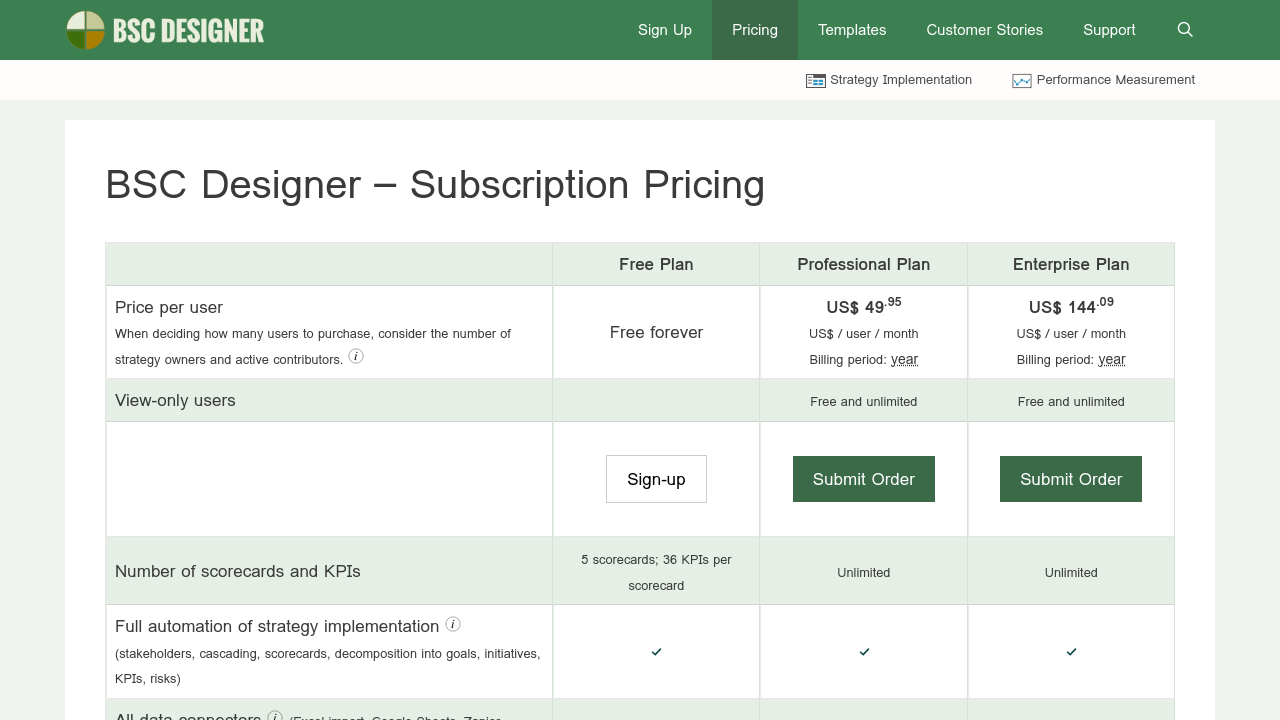
Task: Click Professional Plan 'Free and unlimited' cell
Action: tap(864, 401)
